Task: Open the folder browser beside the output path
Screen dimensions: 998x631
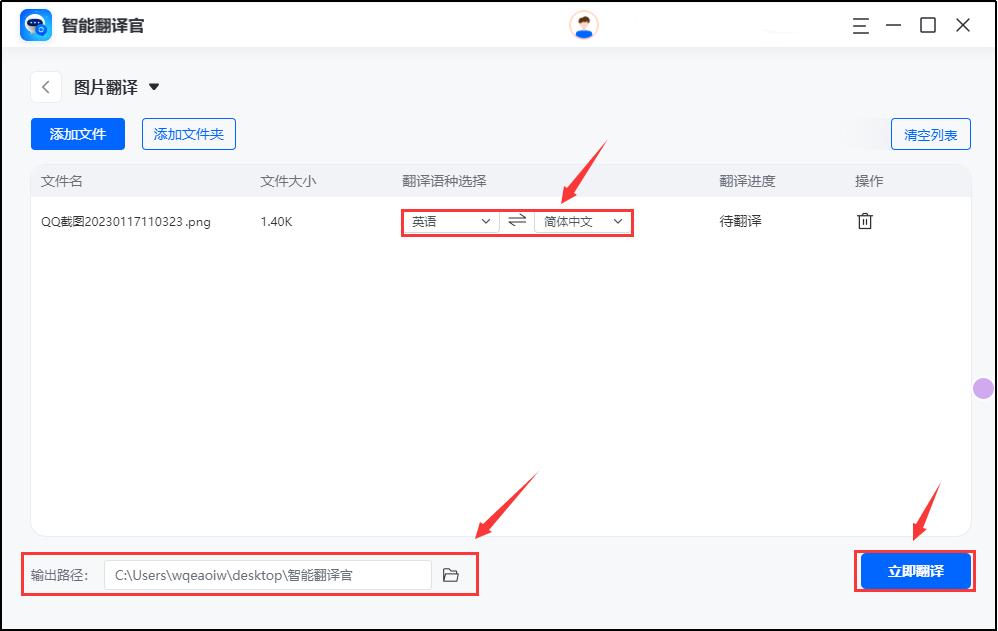Action: [452, 574]
